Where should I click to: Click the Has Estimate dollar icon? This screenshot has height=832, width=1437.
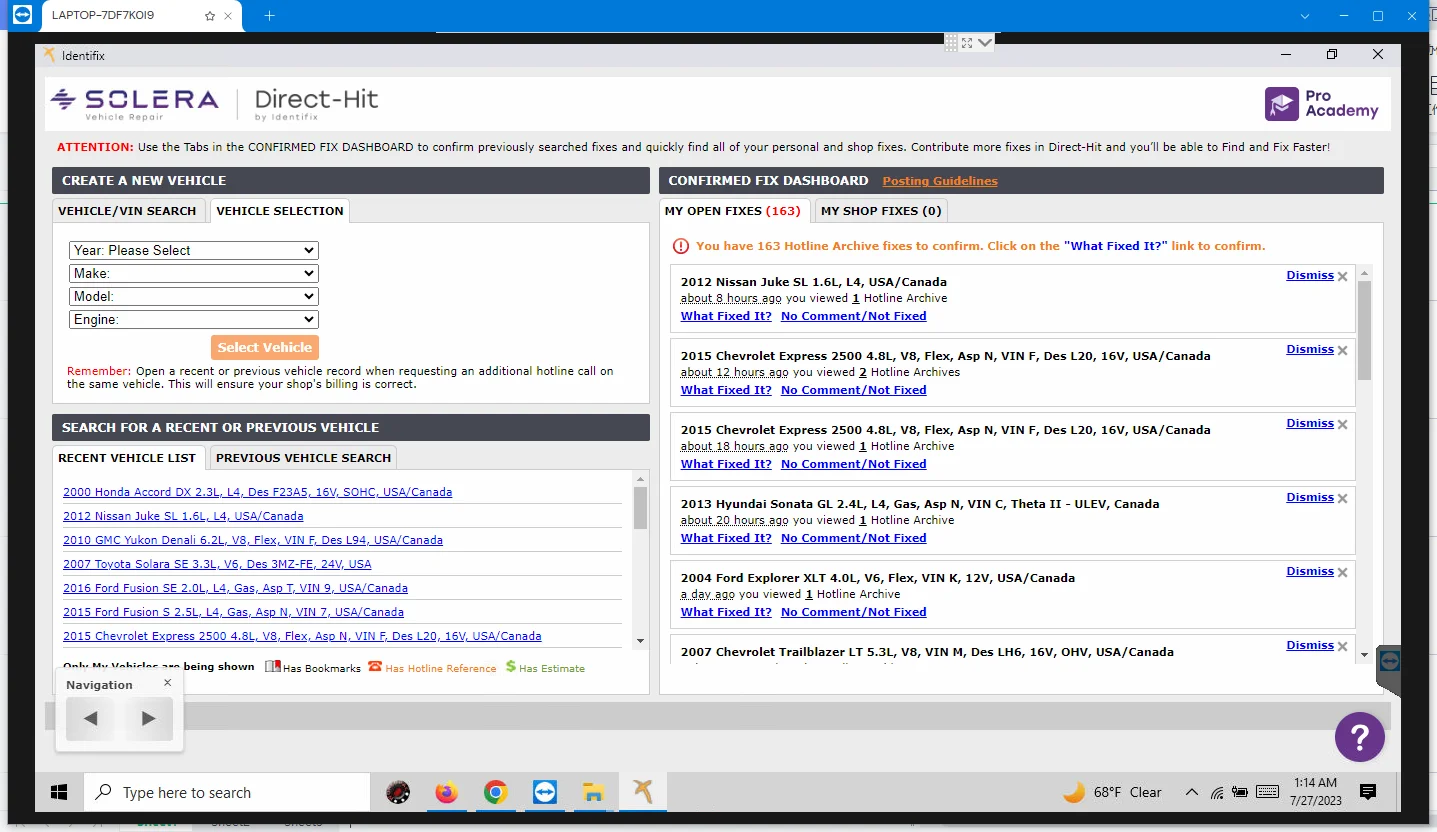point(511,667)
